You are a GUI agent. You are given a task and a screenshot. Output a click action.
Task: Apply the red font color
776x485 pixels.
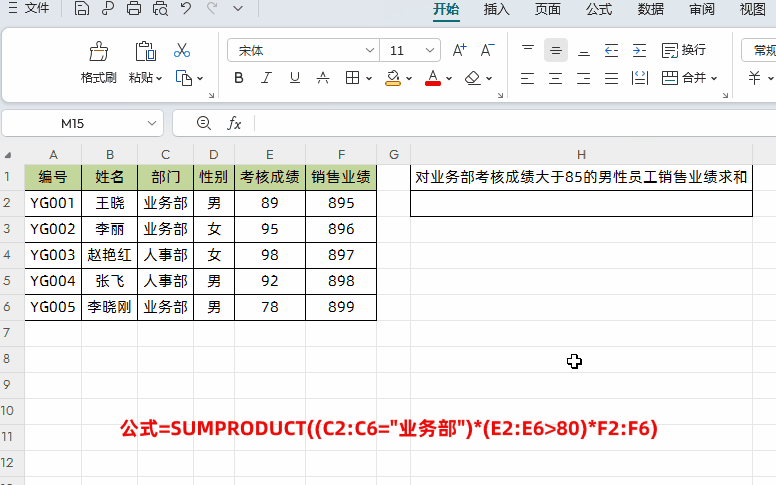click(x=433, y=78)
